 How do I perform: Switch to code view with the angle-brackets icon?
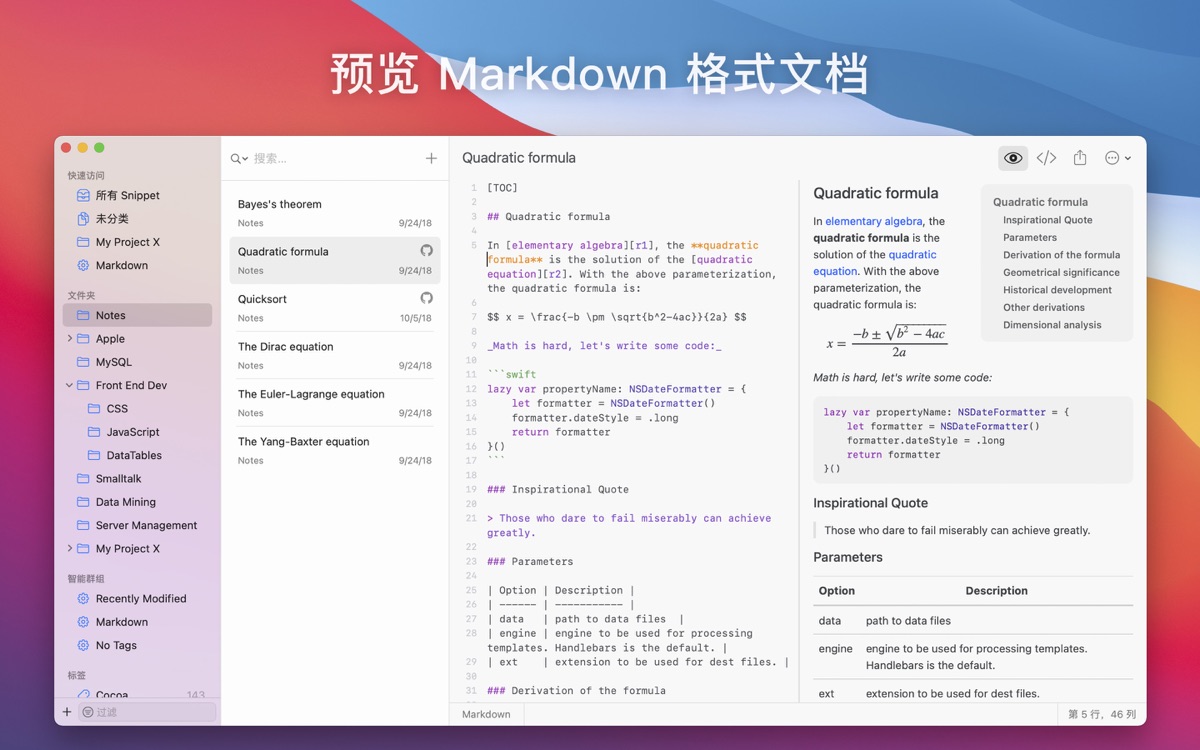(x=1046, y=158)
